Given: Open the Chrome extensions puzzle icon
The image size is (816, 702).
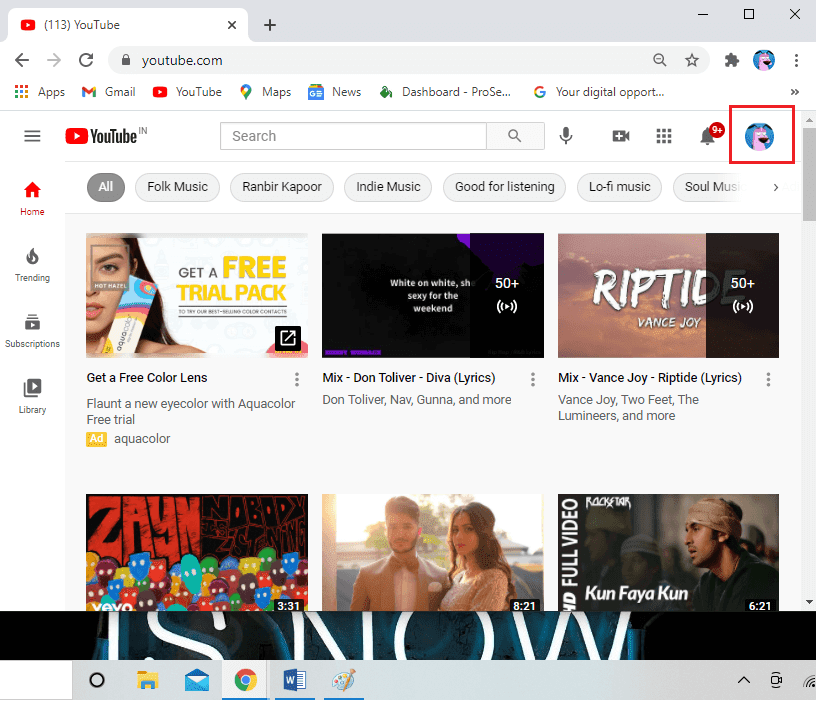Looking at the screenshot, I should pos(732,60).
